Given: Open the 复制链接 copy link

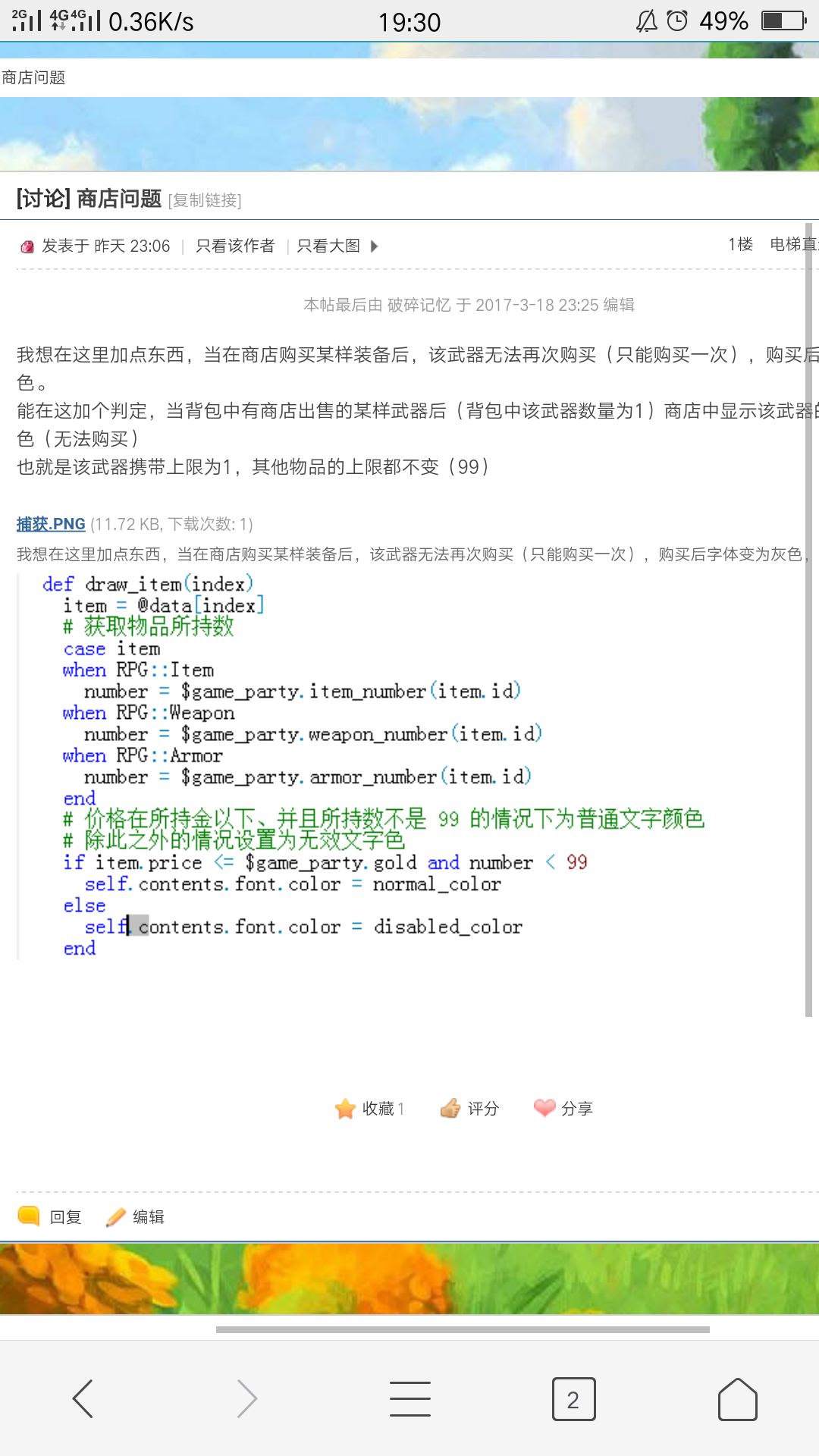Looking at the screenshot, I should coord(205,200).
